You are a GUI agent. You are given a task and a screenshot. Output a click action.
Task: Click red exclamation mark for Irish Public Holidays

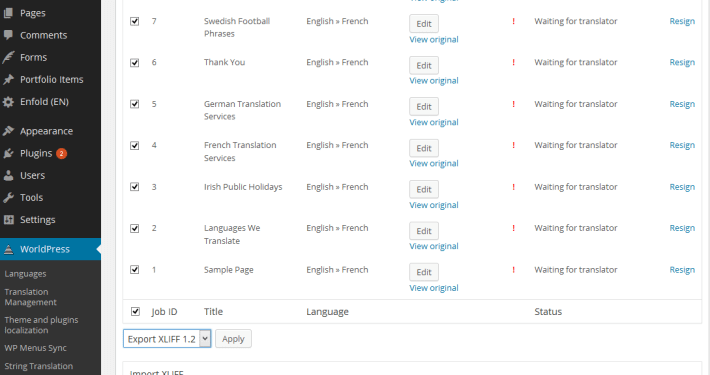[513, 187]
